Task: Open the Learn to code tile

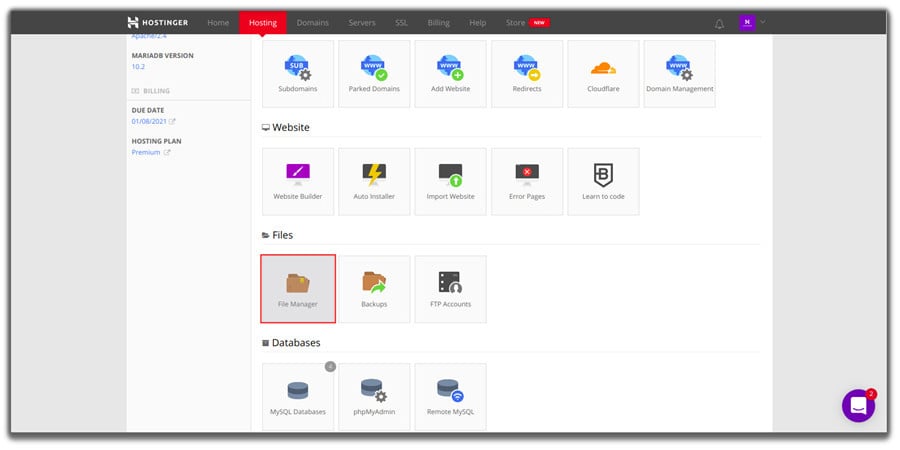Action: point(603,181)
